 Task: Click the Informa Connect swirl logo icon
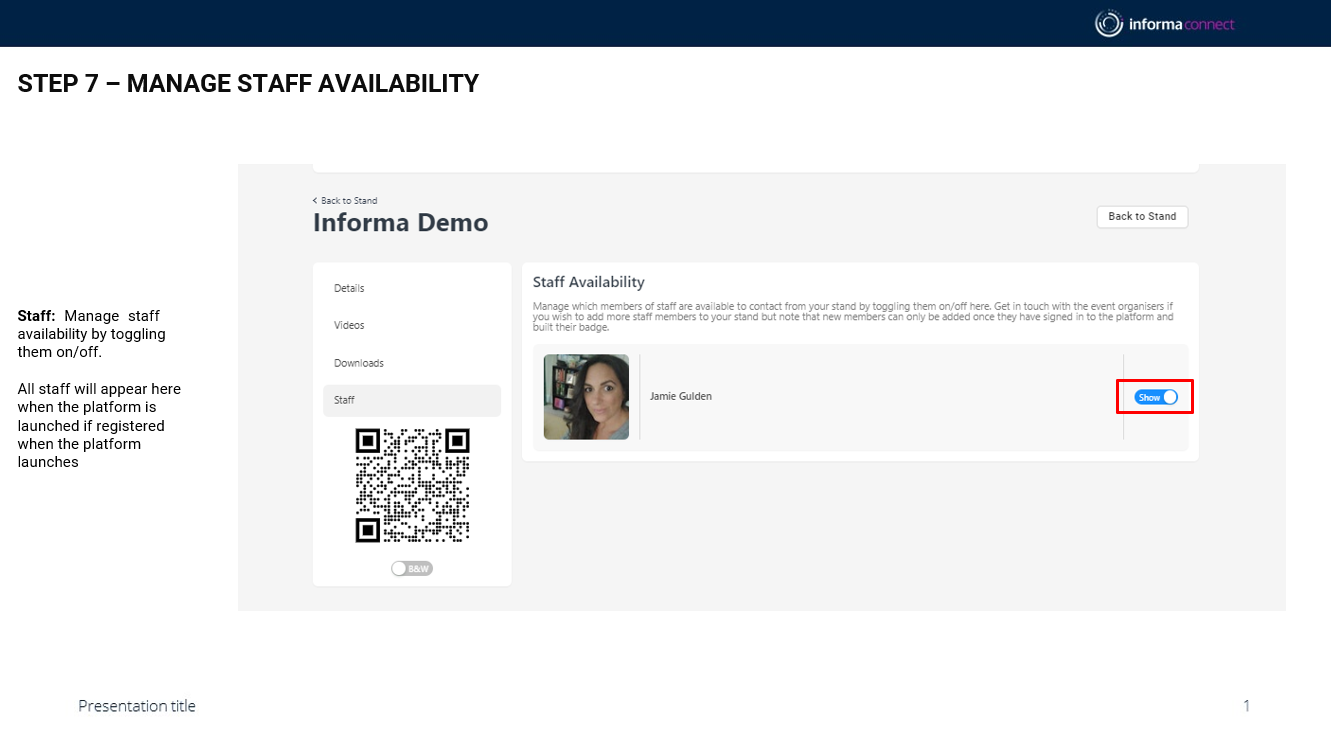tap(1108, 24)
